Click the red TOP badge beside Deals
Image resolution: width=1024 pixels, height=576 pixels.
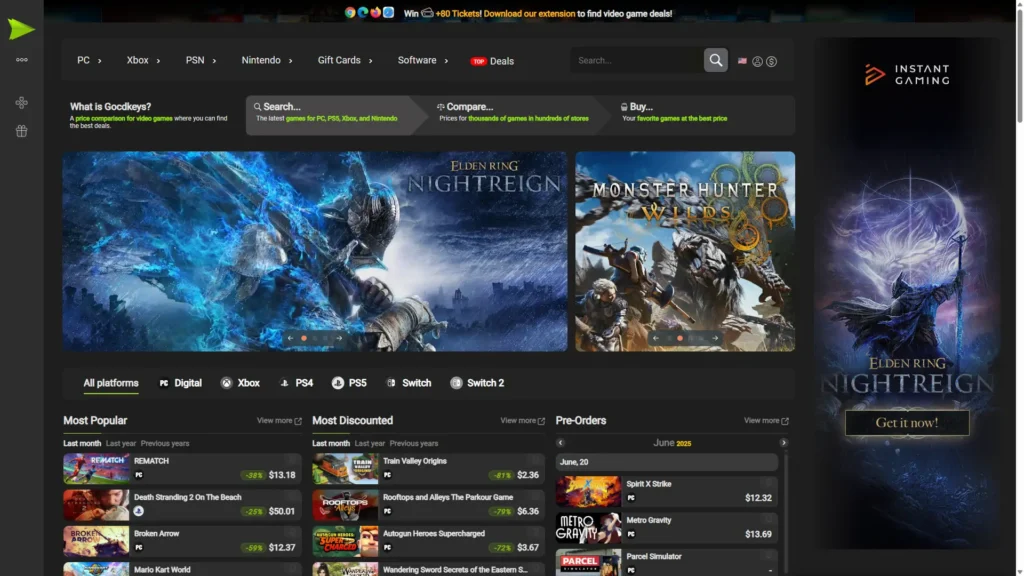click(479, 61)
